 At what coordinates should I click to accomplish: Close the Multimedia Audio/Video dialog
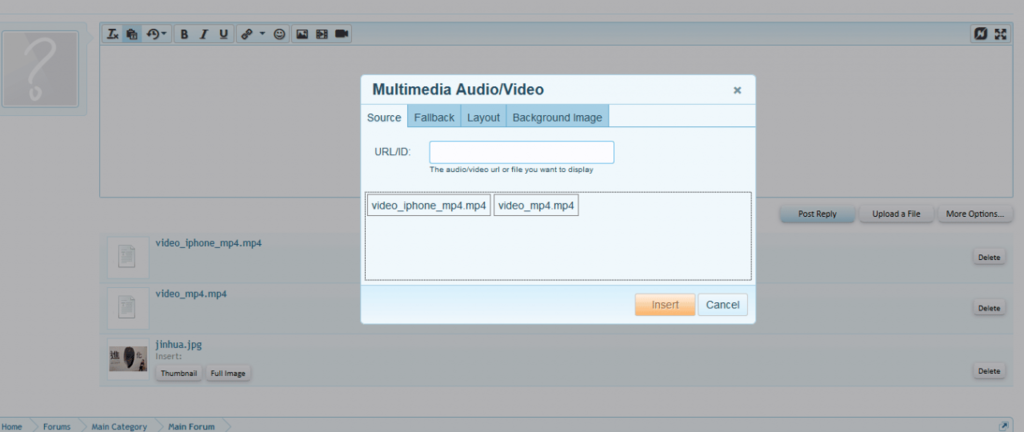point(737,90)
